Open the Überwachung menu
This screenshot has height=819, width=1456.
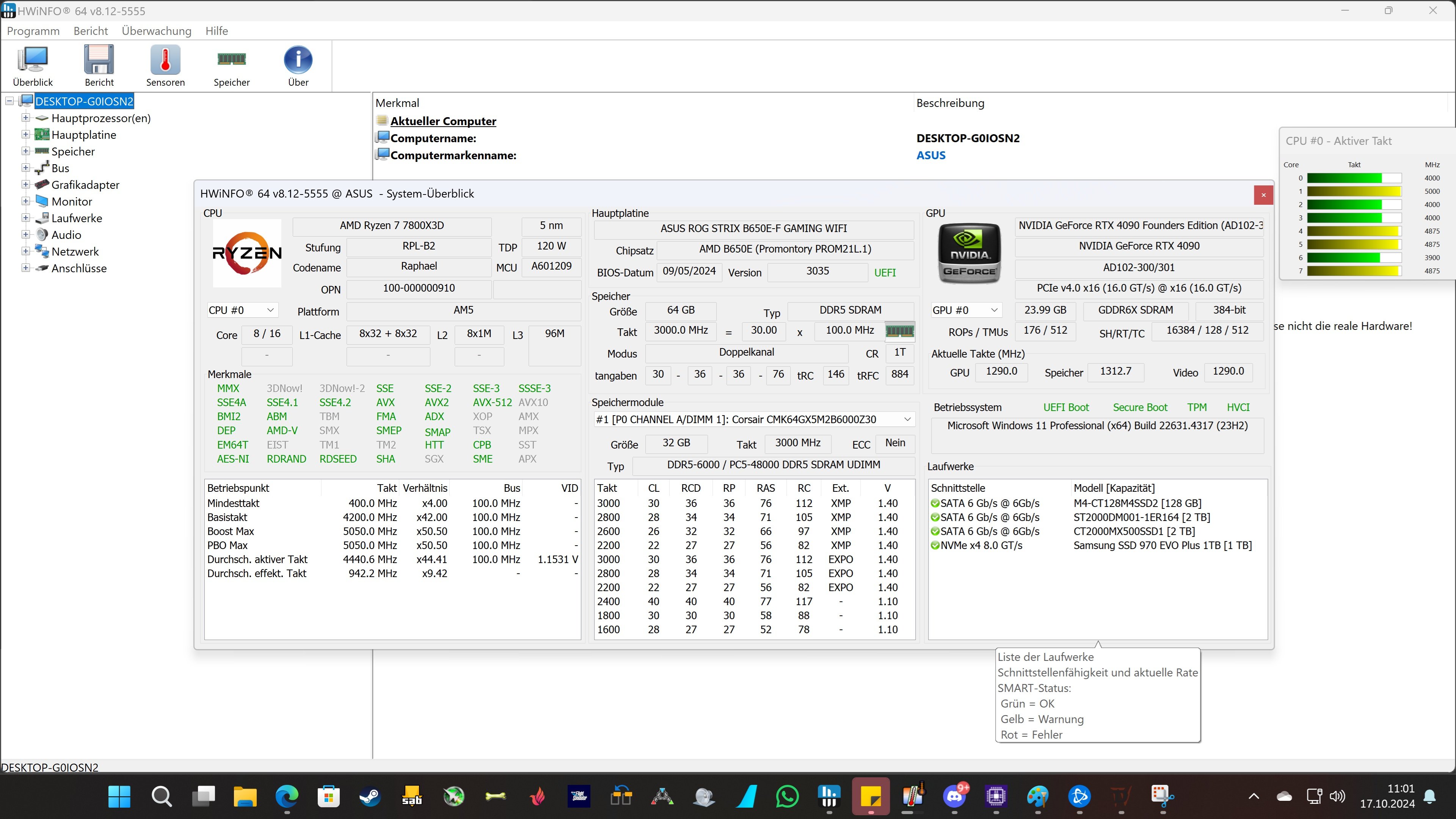pos(157,31)
